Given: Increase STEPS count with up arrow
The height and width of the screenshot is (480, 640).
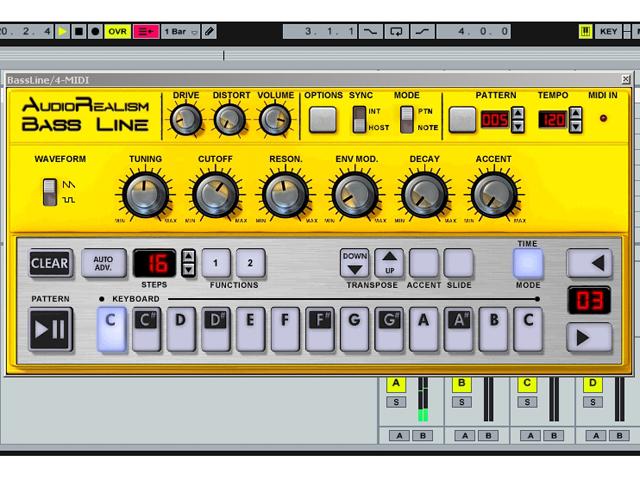Looking at the screenshot, I should click(x=188, y=256).
